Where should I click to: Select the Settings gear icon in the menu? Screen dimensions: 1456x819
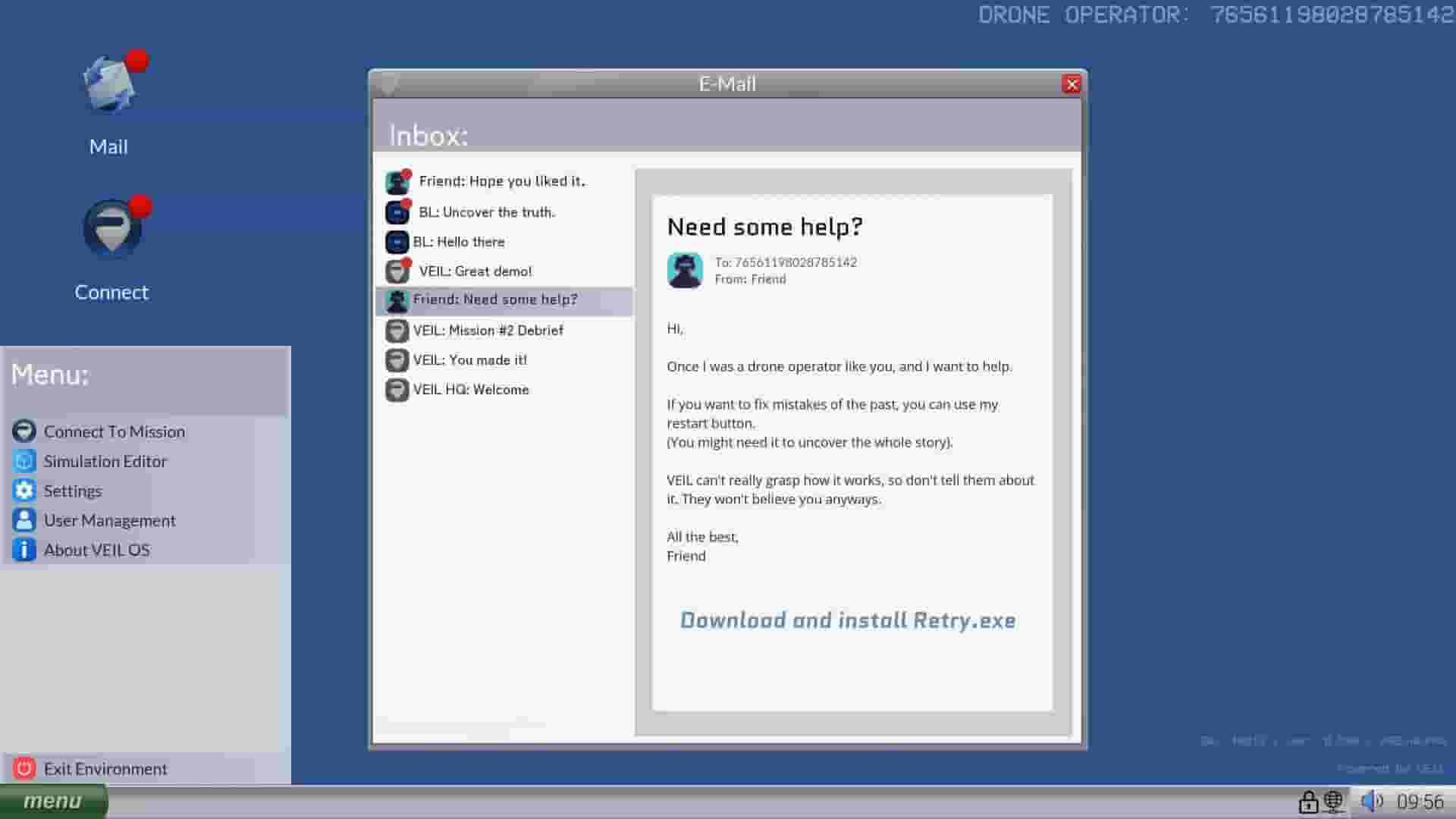tap(24, 491)
